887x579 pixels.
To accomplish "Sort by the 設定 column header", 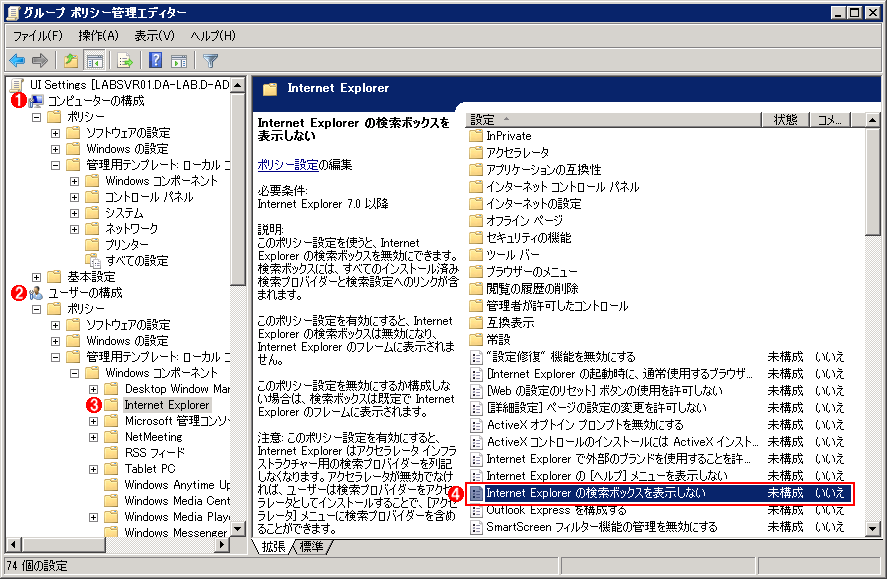I will (613, 120).
